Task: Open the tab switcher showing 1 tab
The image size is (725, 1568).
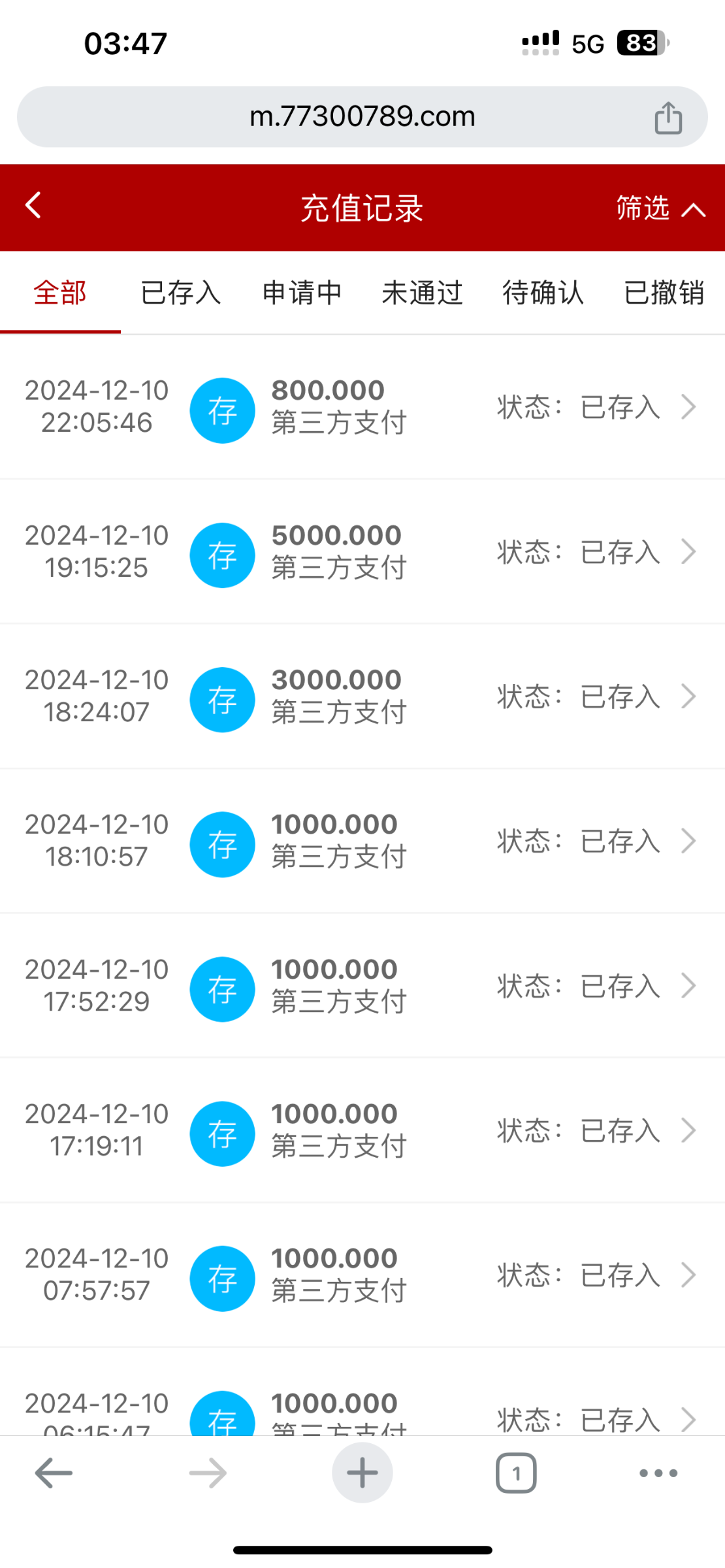Action: pyautogui.click(x=516, y=1473)
